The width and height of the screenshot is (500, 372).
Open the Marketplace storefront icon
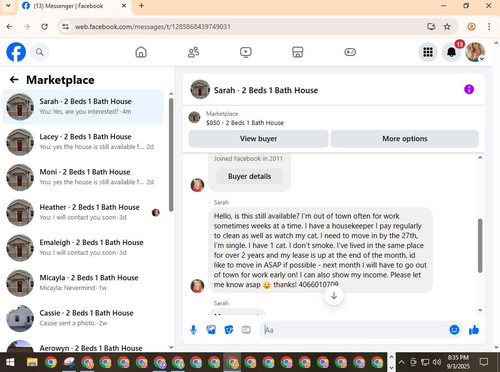(298, 52)
